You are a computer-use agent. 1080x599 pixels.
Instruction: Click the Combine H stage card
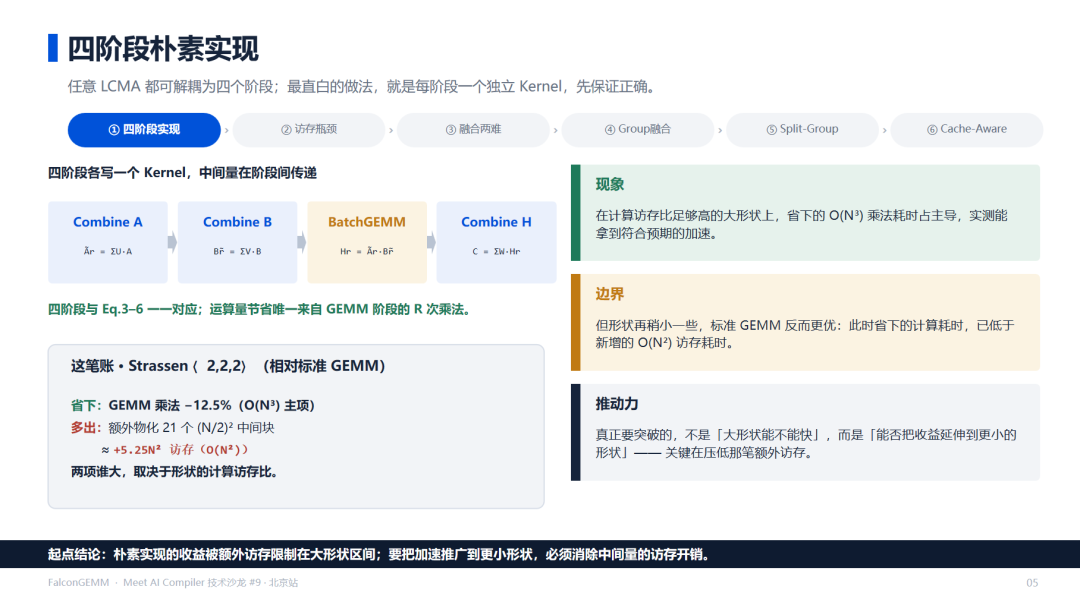(x=497, y=242)
